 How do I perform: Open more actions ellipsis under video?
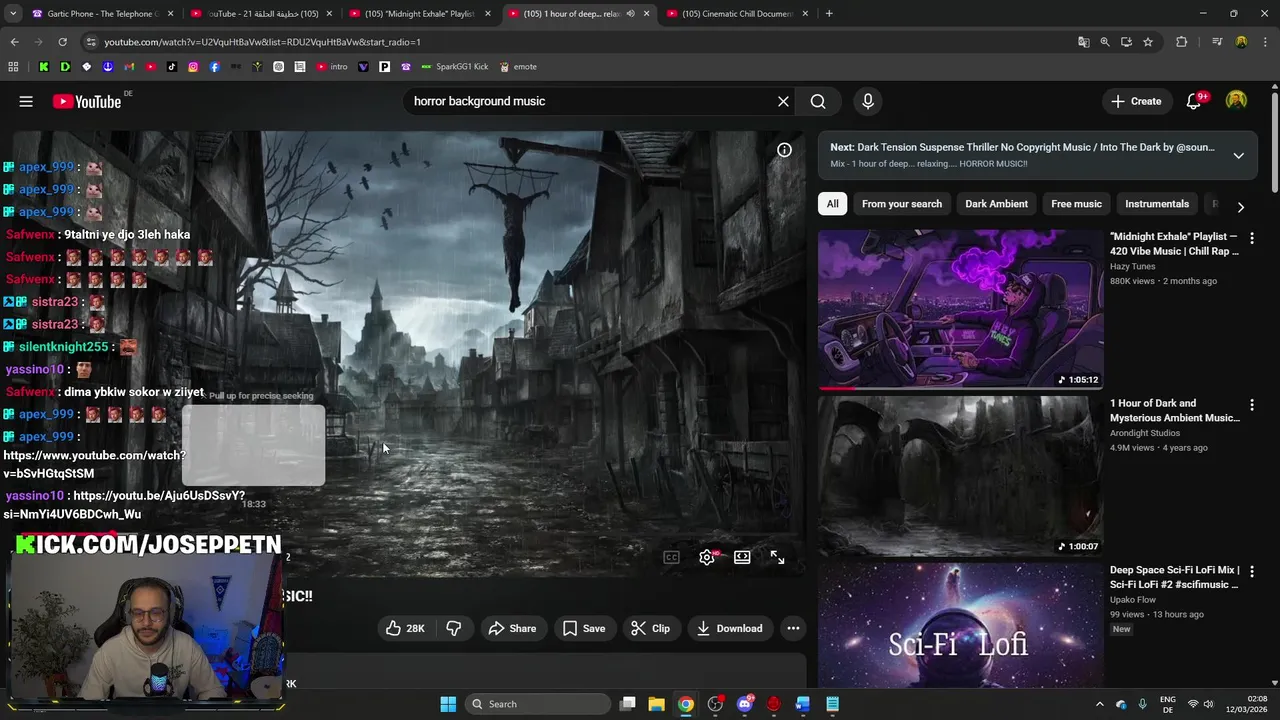(x=793, y=628)
